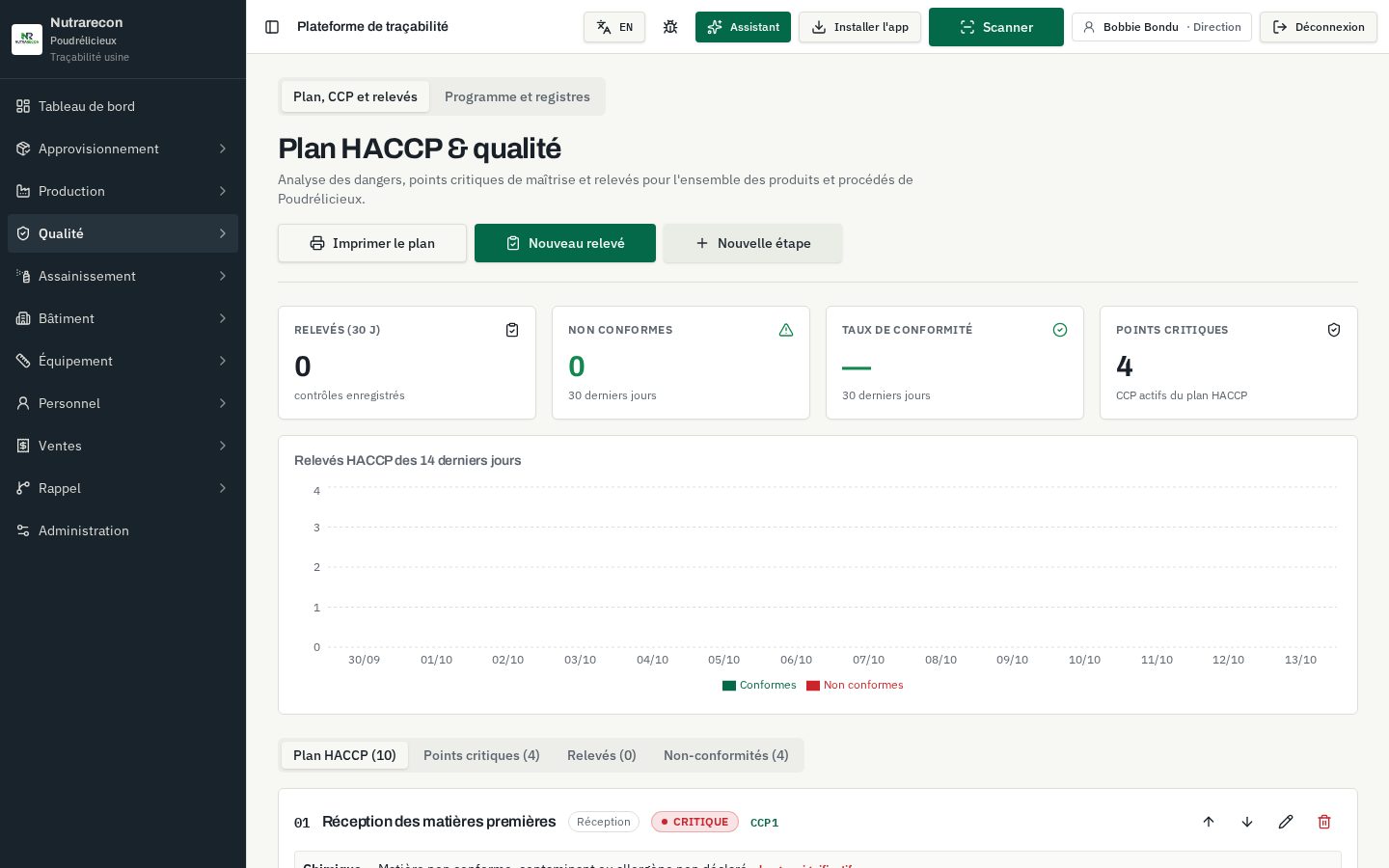Click the Nutrarecon logo
The height and width of the screenshot is (868, 1389).
[27, 40]
